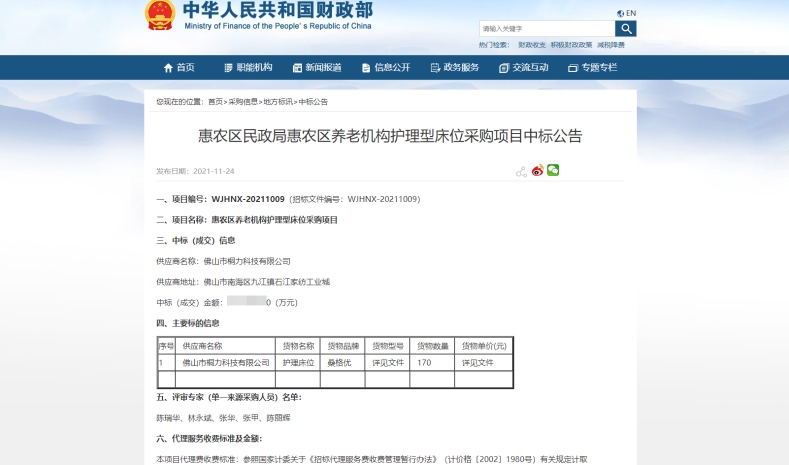
Task: Click hot search link 减税降费
Action: [x=611, y=45]
